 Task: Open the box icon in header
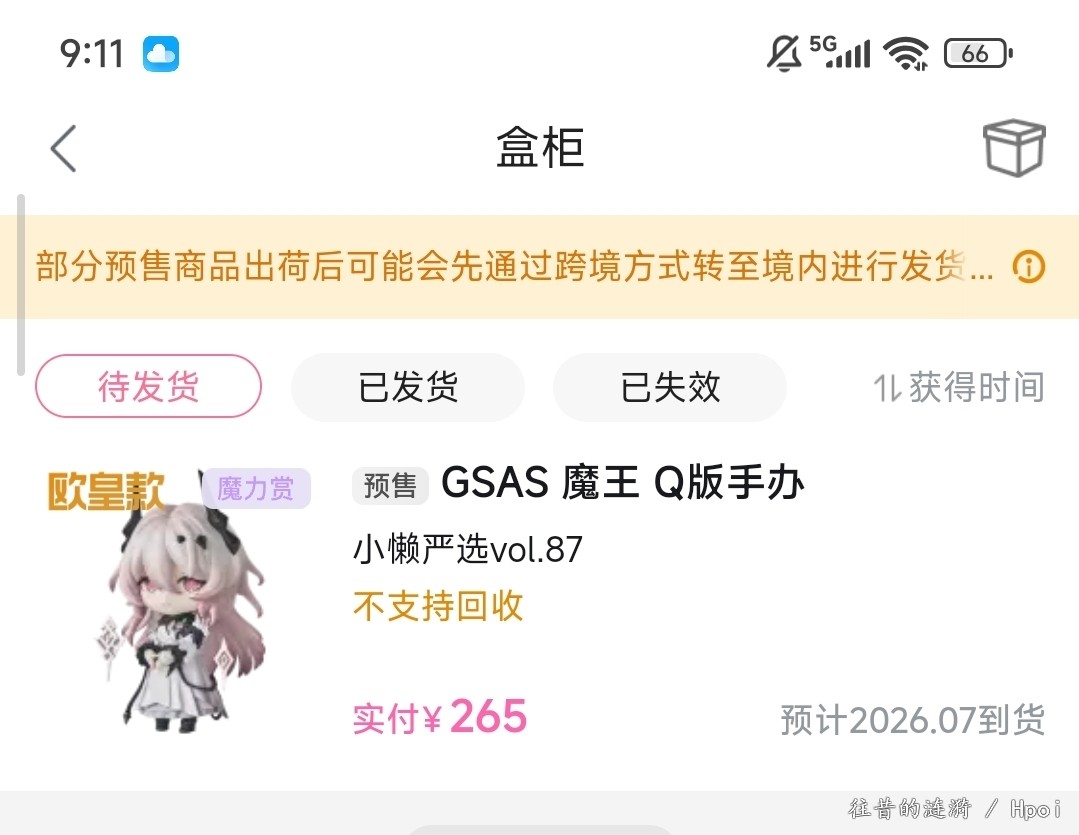pos(1014,148)
